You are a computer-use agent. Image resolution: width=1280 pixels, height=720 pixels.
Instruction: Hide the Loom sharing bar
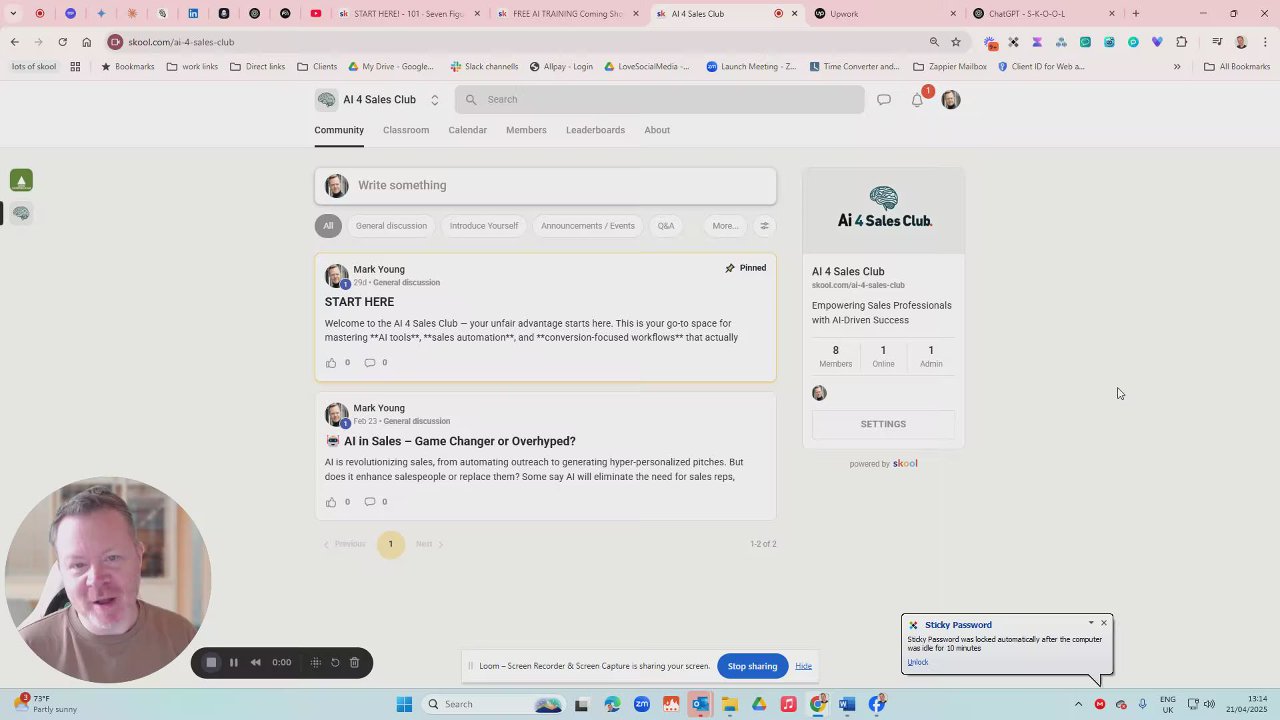pyautogui.click(x=803, y=666)
